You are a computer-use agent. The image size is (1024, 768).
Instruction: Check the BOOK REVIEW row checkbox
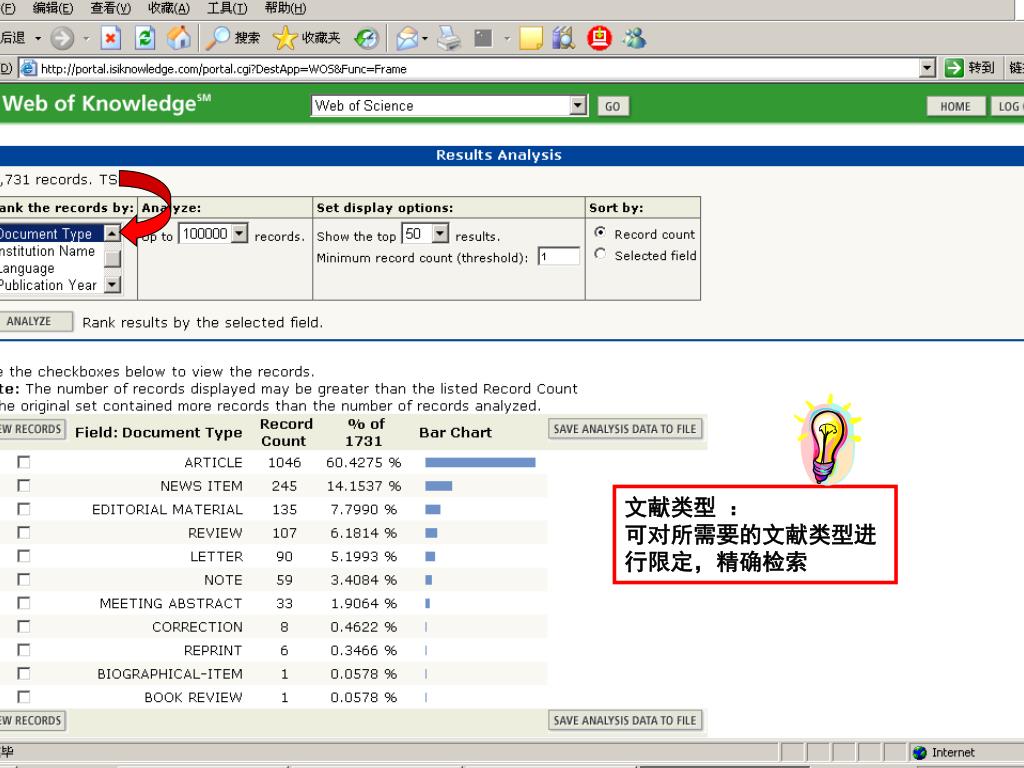pyautogui.click(x=24, y=697)
